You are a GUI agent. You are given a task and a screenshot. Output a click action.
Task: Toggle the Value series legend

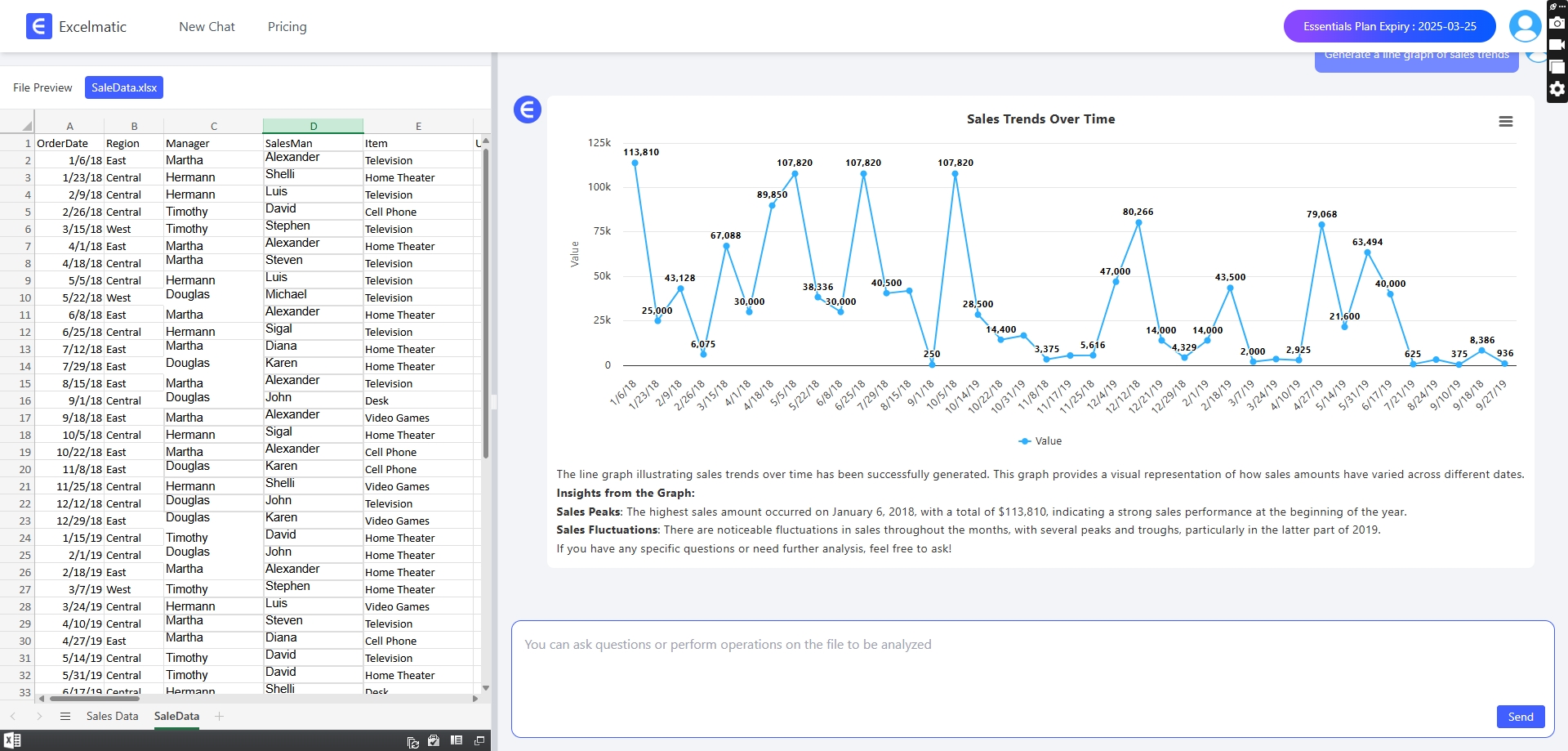point(1040,440)
